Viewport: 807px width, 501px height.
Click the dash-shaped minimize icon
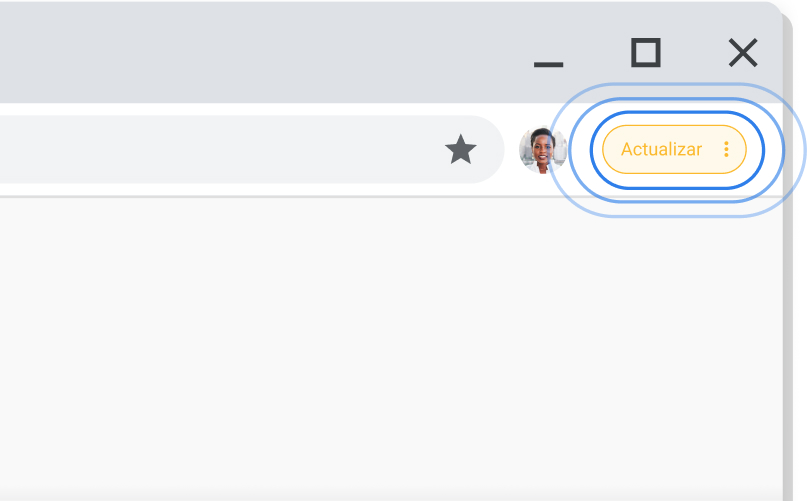pyautogui.click(x=548, y=64)
